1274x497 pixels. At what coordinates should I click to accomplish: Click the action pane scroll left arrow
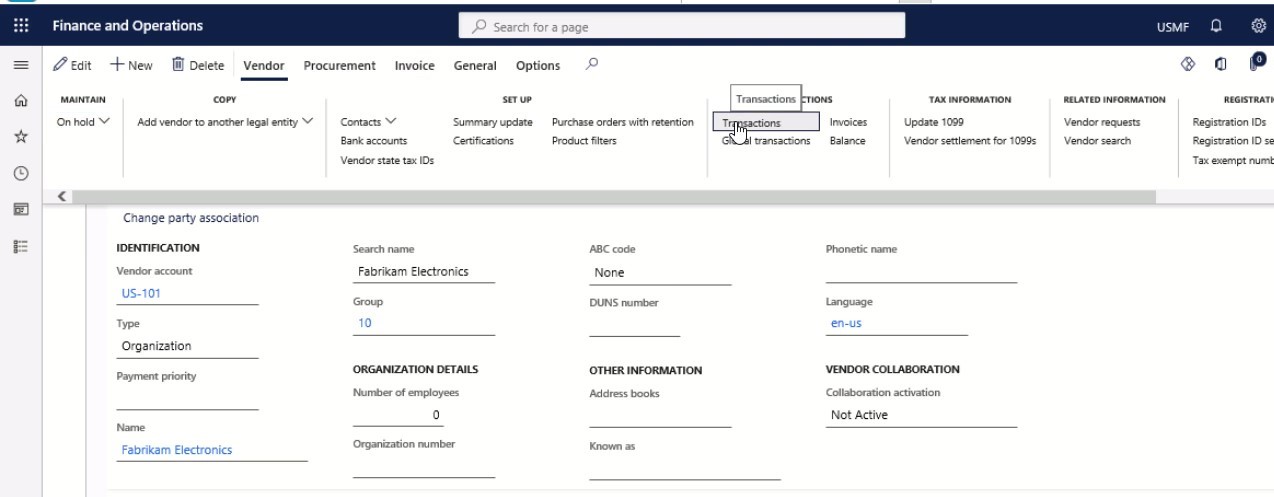(62, 196)
